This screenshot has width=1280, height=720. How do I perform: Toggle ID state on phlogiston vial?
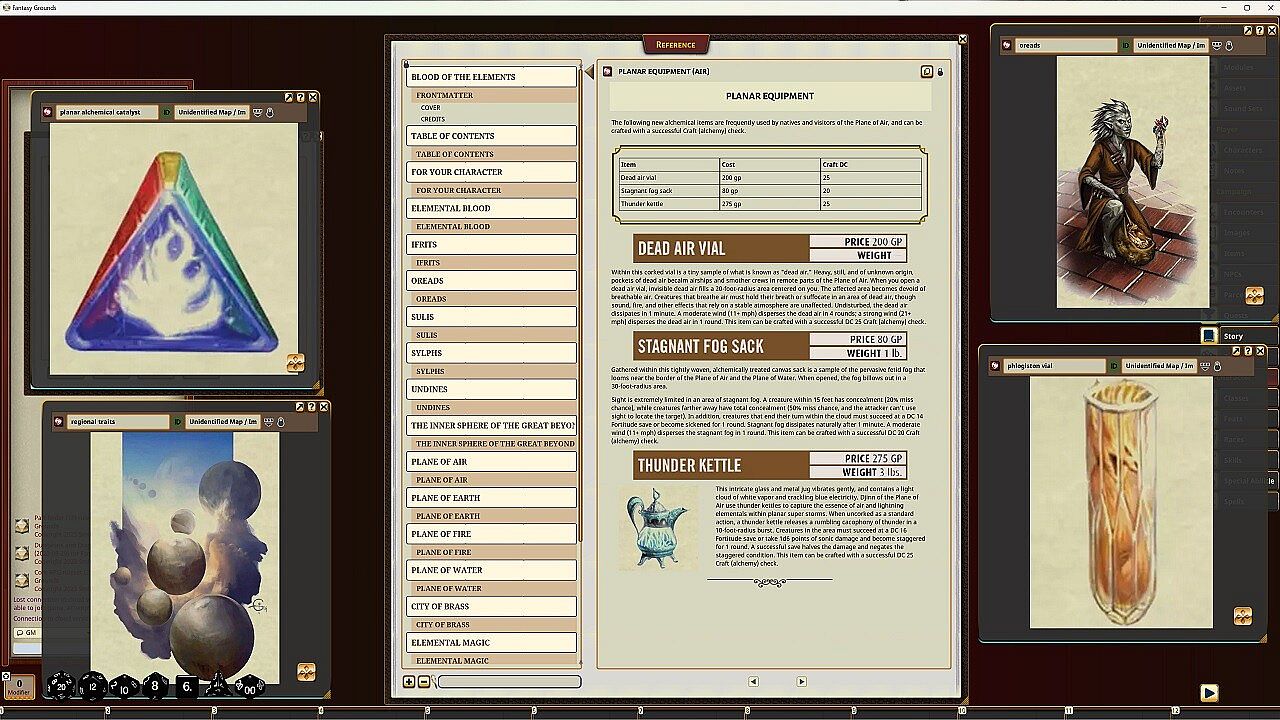tap(1113, 366)
